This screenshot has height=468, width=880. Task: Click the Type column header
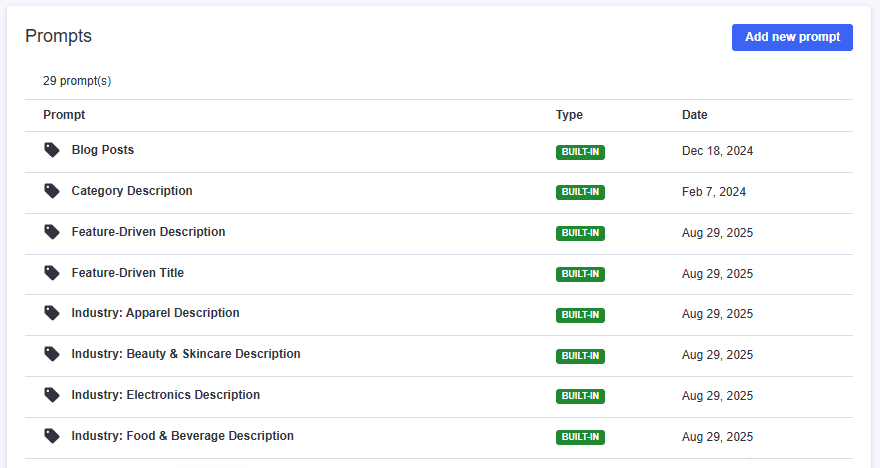click(x=569, y=115)
